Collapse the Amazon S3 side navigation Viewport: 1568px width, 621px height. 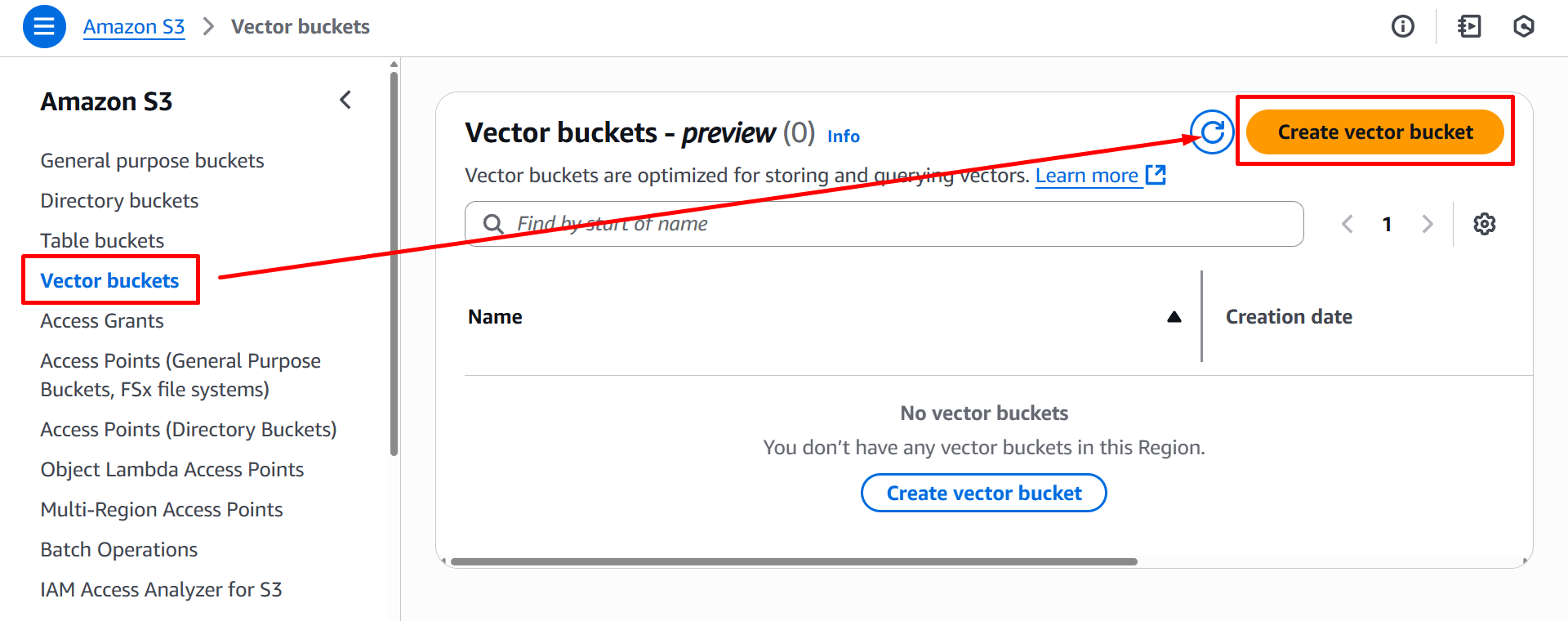(x=345, y=101)
